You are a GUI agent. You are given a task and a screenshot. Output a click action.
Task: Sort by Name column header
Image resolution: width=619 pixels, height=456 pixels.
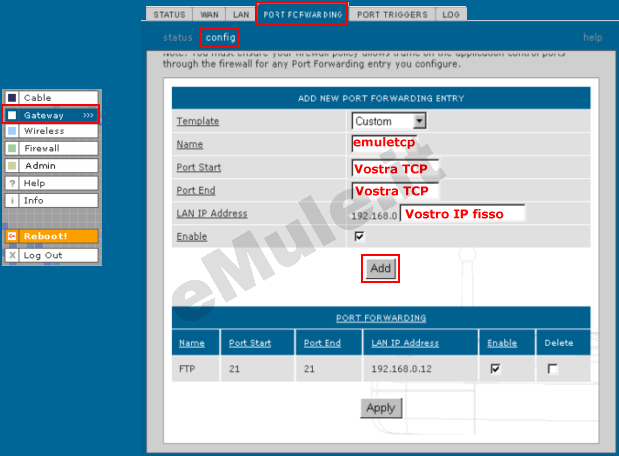click(192, 343)
